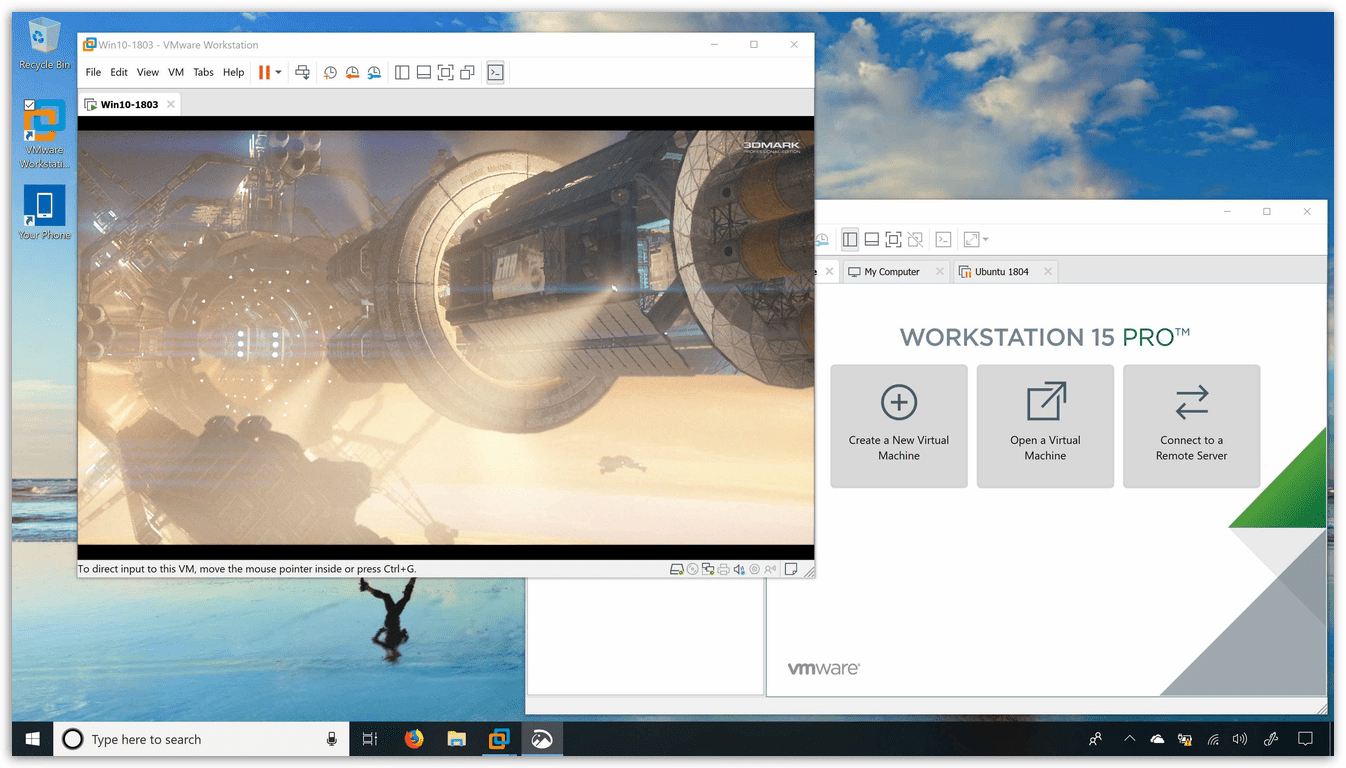The image size is (1346, 768).
Task: Open the Snapshot Manager icon
Action: [374, 71]
